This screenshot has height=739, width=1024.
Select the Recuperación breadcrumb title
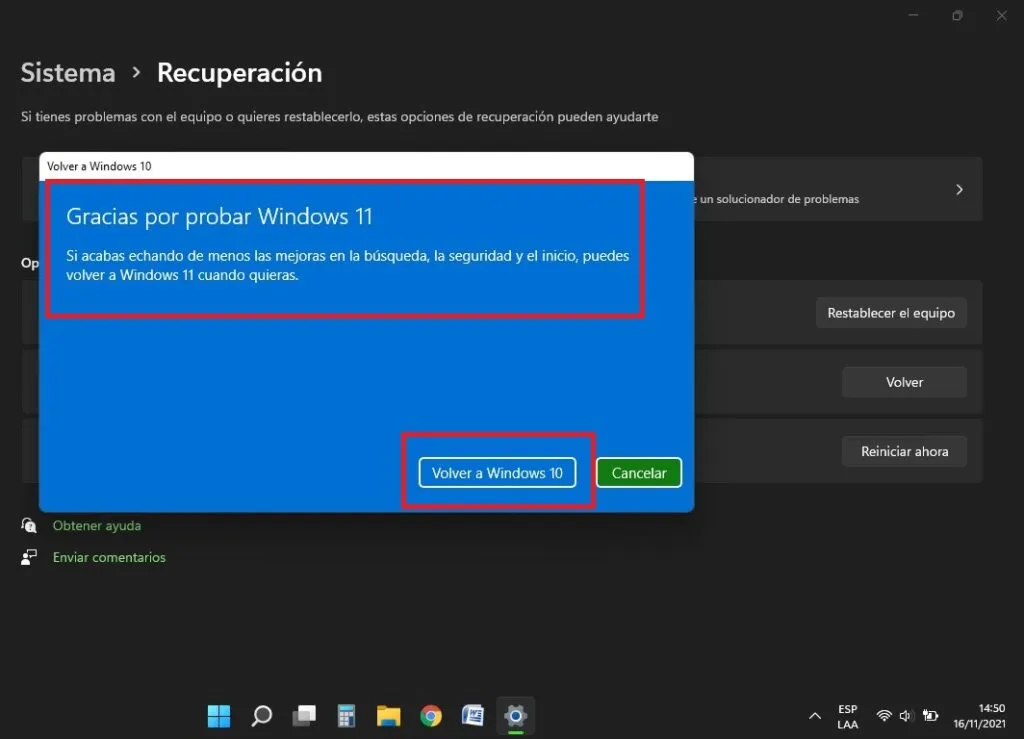(x=239, y=72)
